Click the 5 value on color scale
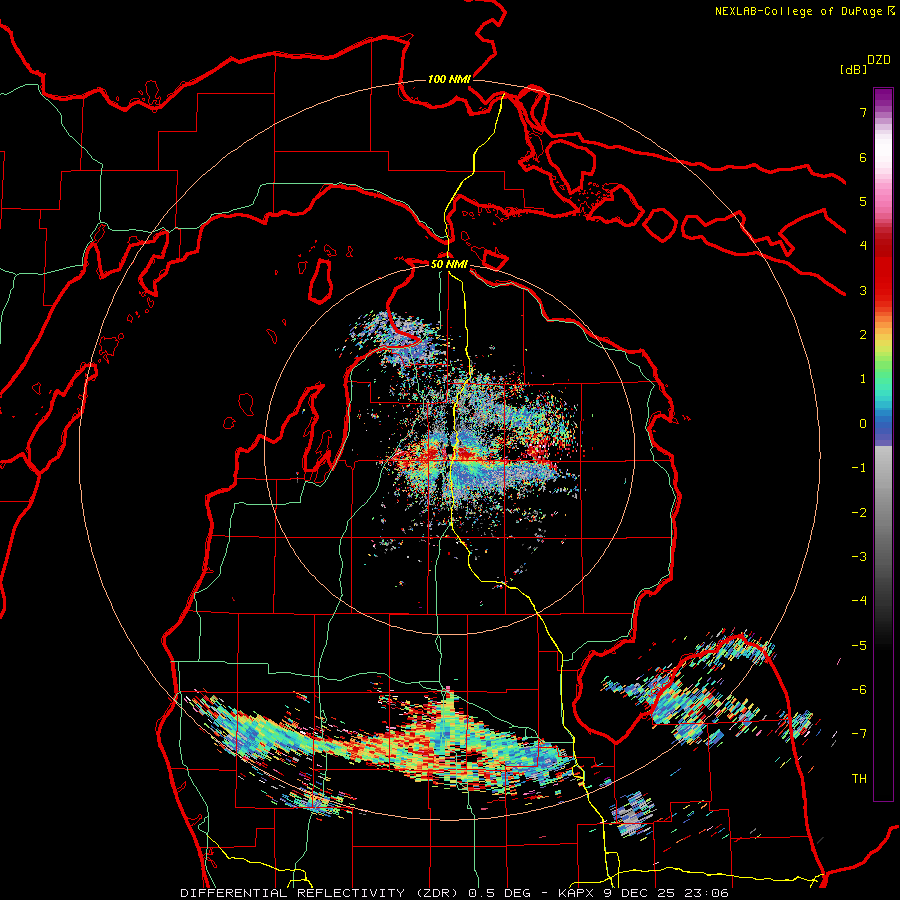The width and height of the screenshot is (900, 900). [x=863, y=201]
